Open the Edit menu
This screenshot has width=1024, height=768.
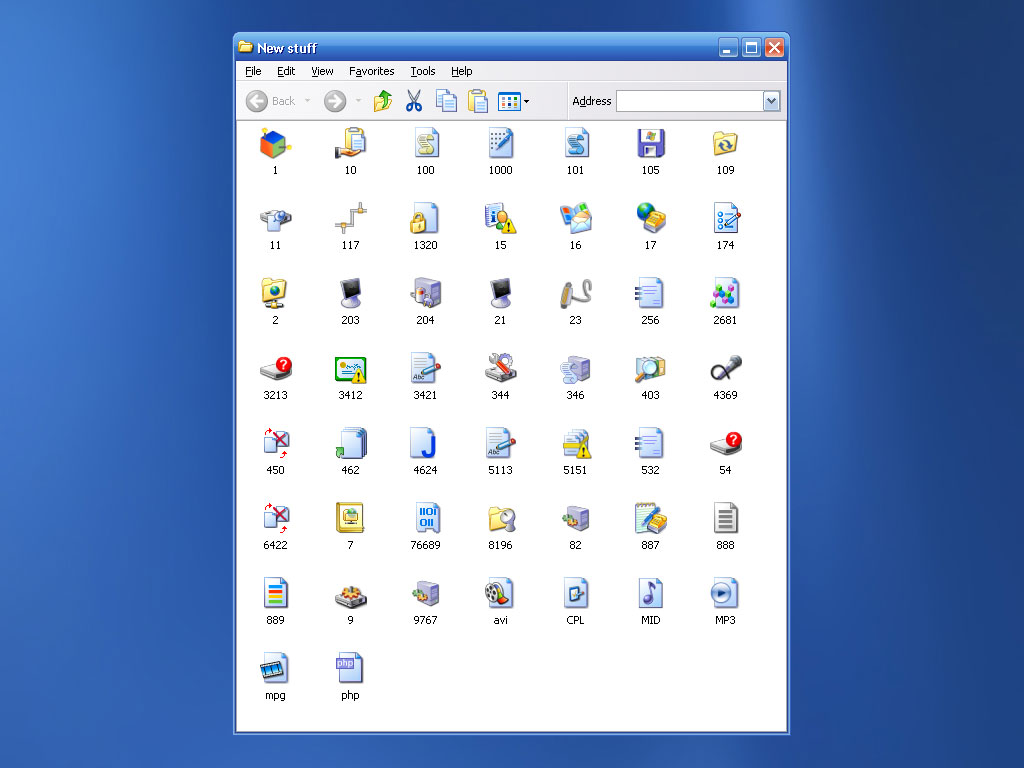click(x=286, y=71)
